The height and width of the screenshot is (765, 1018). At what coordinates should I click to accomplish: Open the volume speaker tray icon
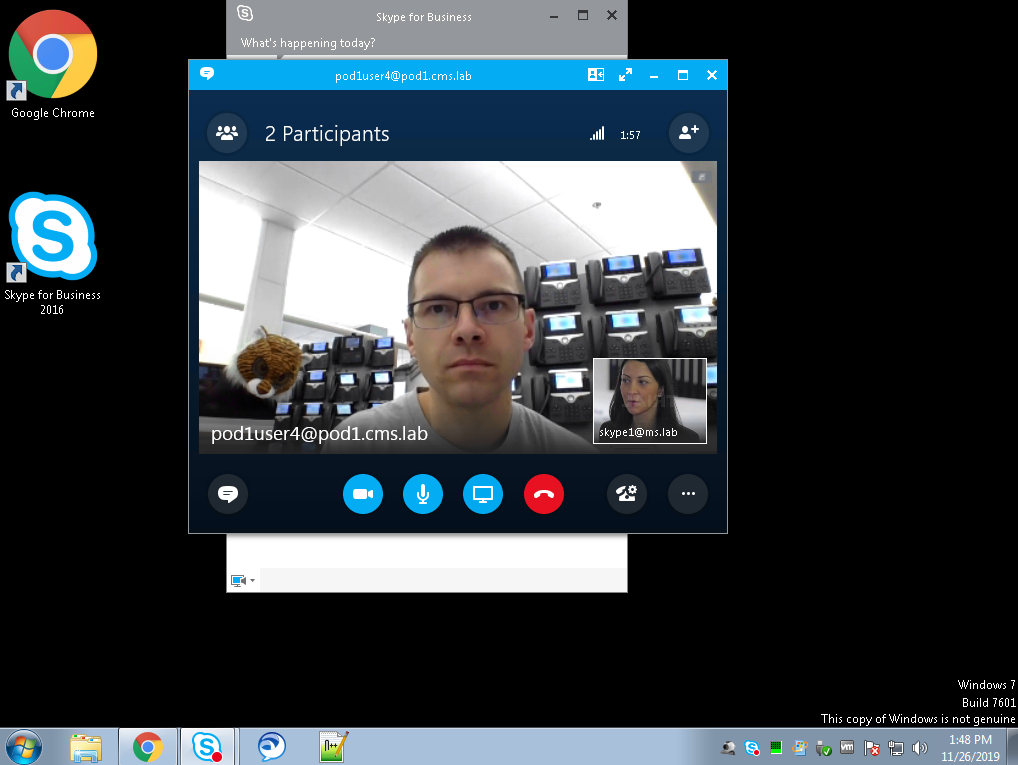(919, 748)
